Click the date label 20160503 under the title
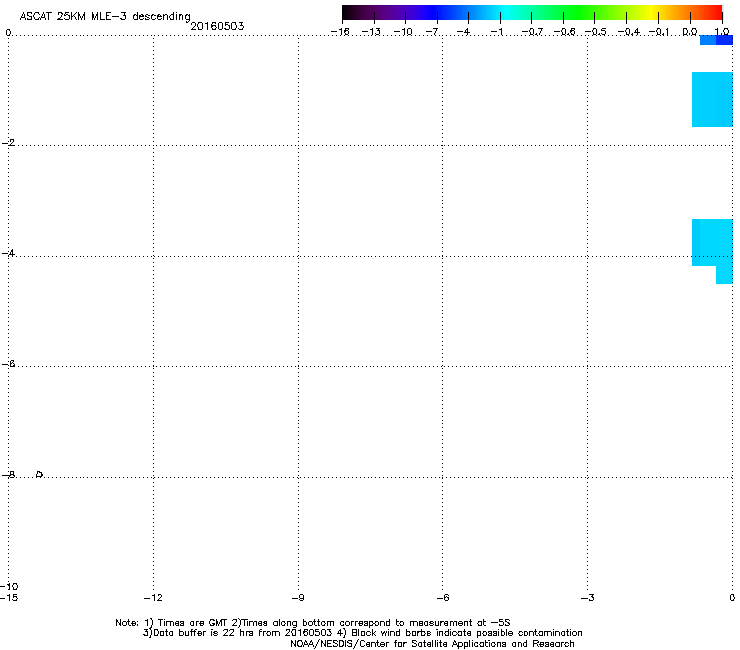Viewport: 740px width, 650px height. (x=217, y=26)
